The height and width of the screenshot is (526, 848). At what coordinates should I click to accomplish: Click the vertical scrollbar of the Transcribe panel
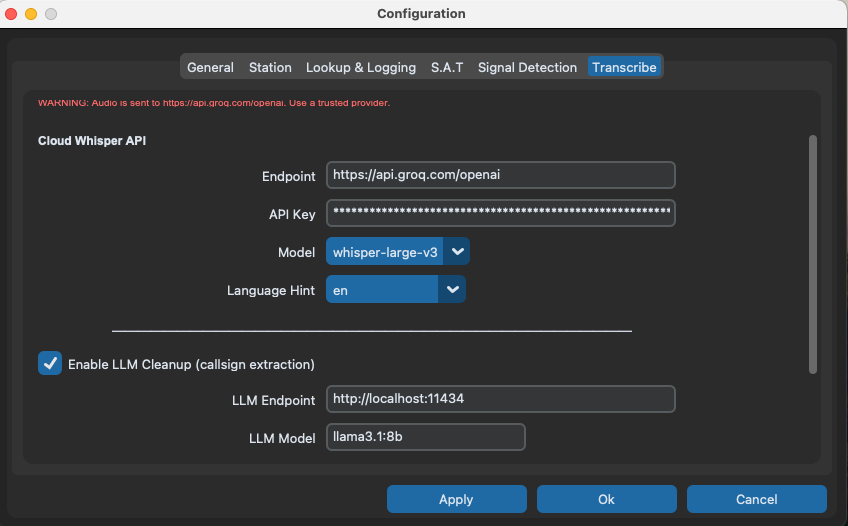point(812,254)
